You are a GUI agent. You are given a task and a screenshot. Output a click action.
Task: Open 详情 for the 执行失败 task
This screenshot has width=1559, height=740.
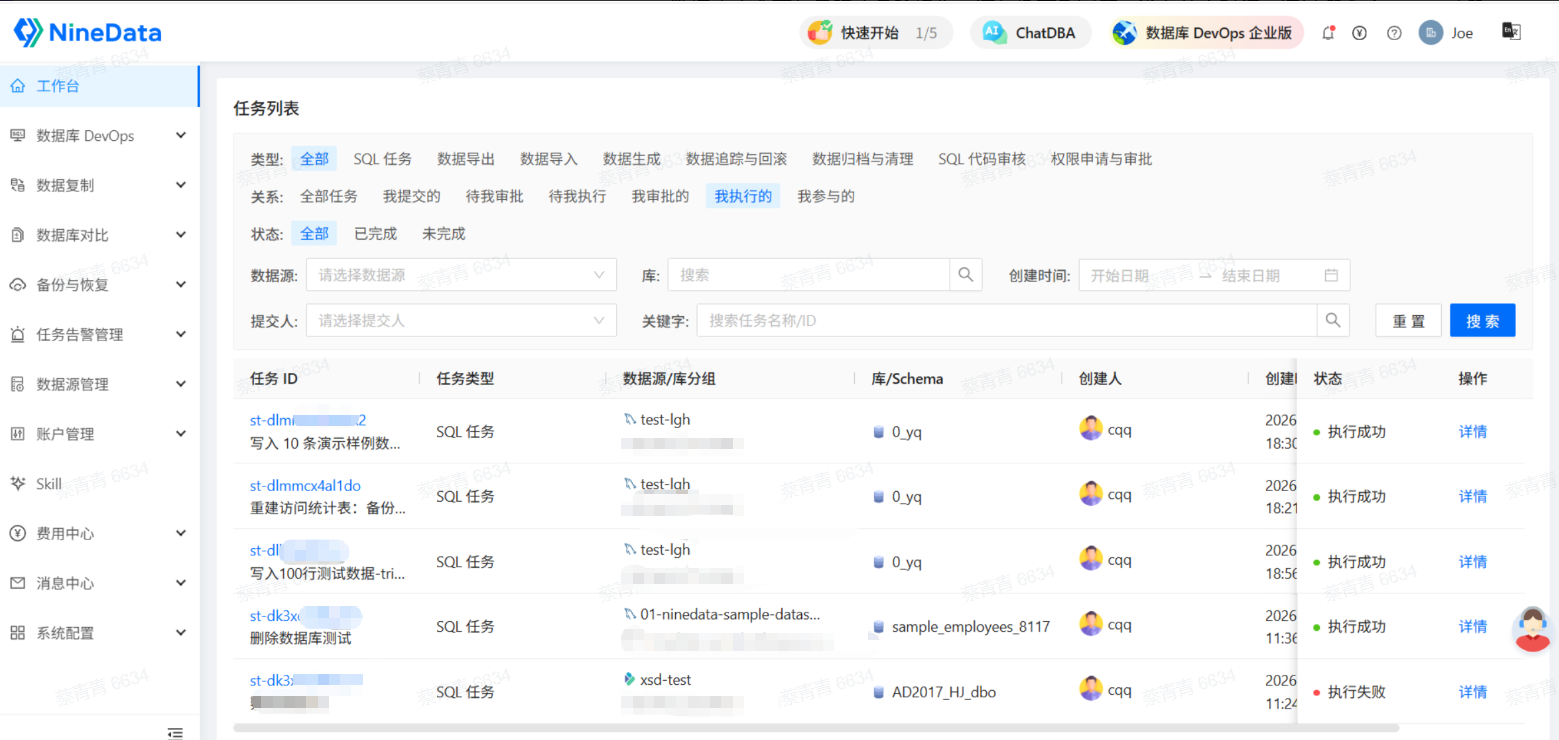(x=1473, y=692)
